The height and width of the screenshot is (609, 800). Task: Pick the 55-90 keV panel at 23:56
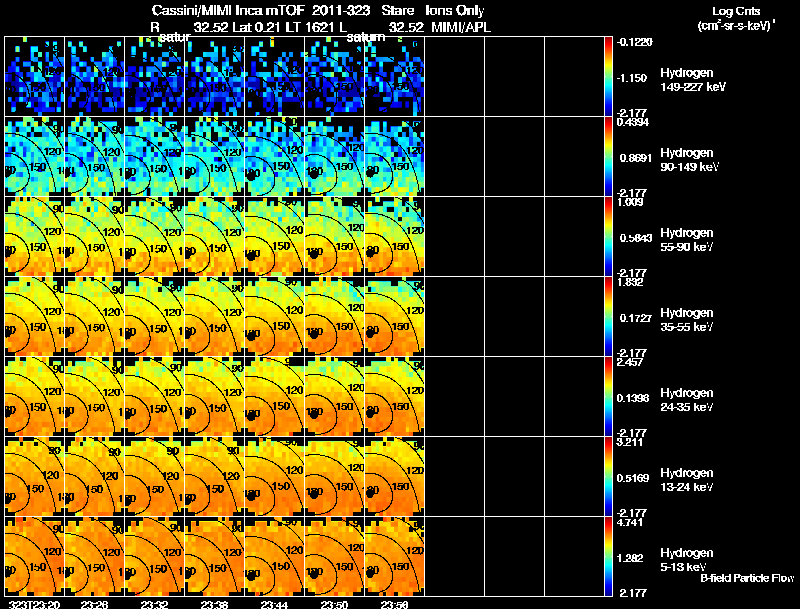point(394,237)
